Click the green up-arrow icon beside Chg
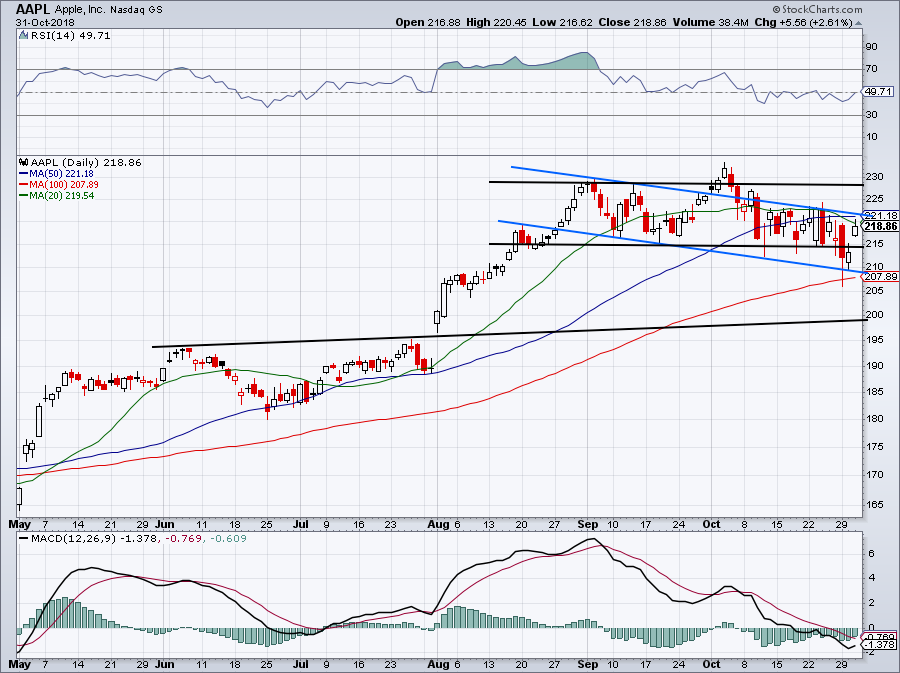The width and height of the screenshot is (900, 673). pos(859,23)
